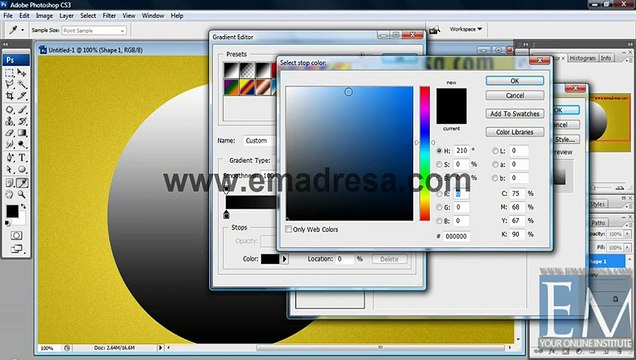The width and height of the screenshot is (636, 360).
Task: Open the Image menu
Action: click(x=44, y=15)
